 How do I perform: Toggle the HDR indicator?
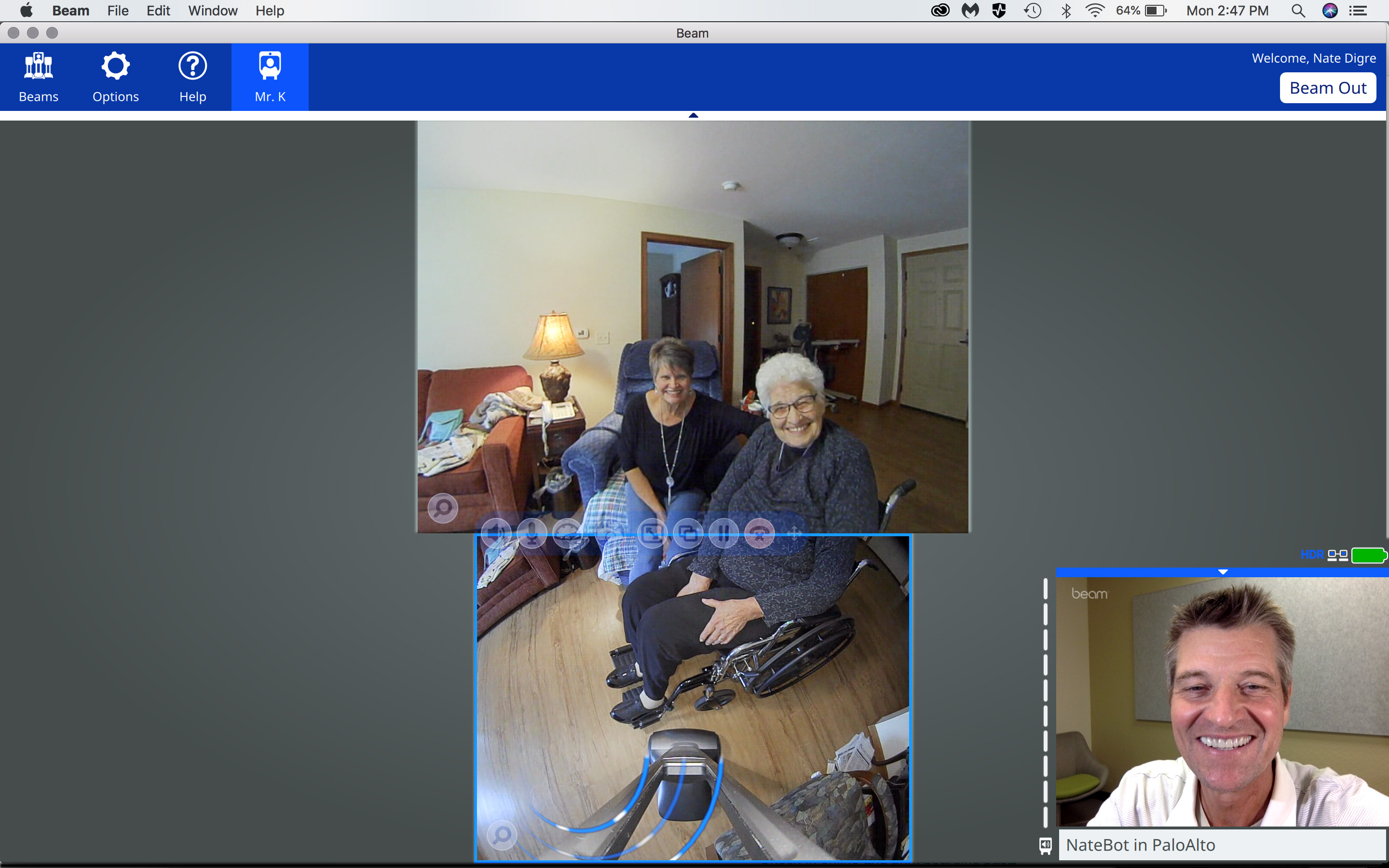click(x=1312, y=555)
